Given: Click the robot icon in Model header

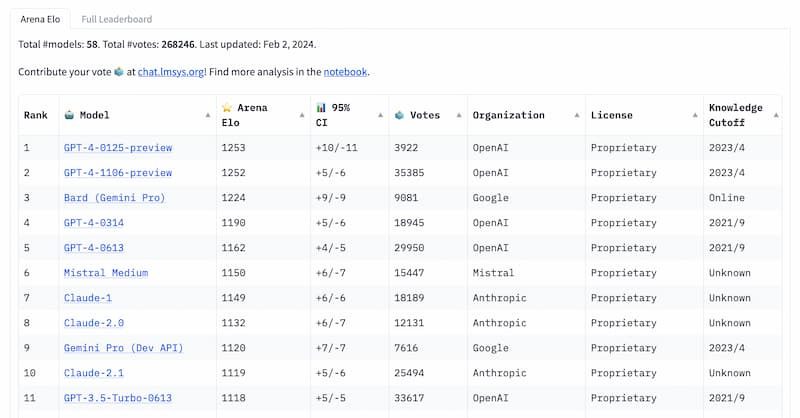Looking at the screenshot, I should (69, 115).
